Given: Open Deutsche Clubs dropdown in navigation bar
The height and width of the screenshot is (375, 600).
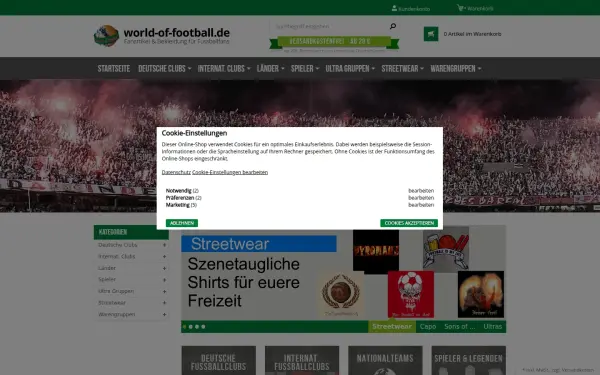Looking at the screenshot, I should point(165,68).
